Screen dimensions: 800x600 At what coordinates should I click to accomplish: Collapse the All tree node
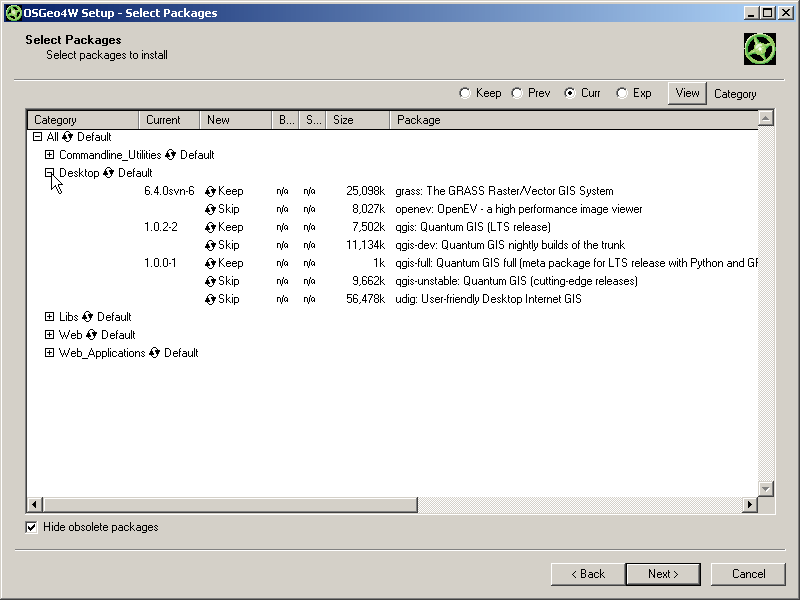click(x=37, y=137)
